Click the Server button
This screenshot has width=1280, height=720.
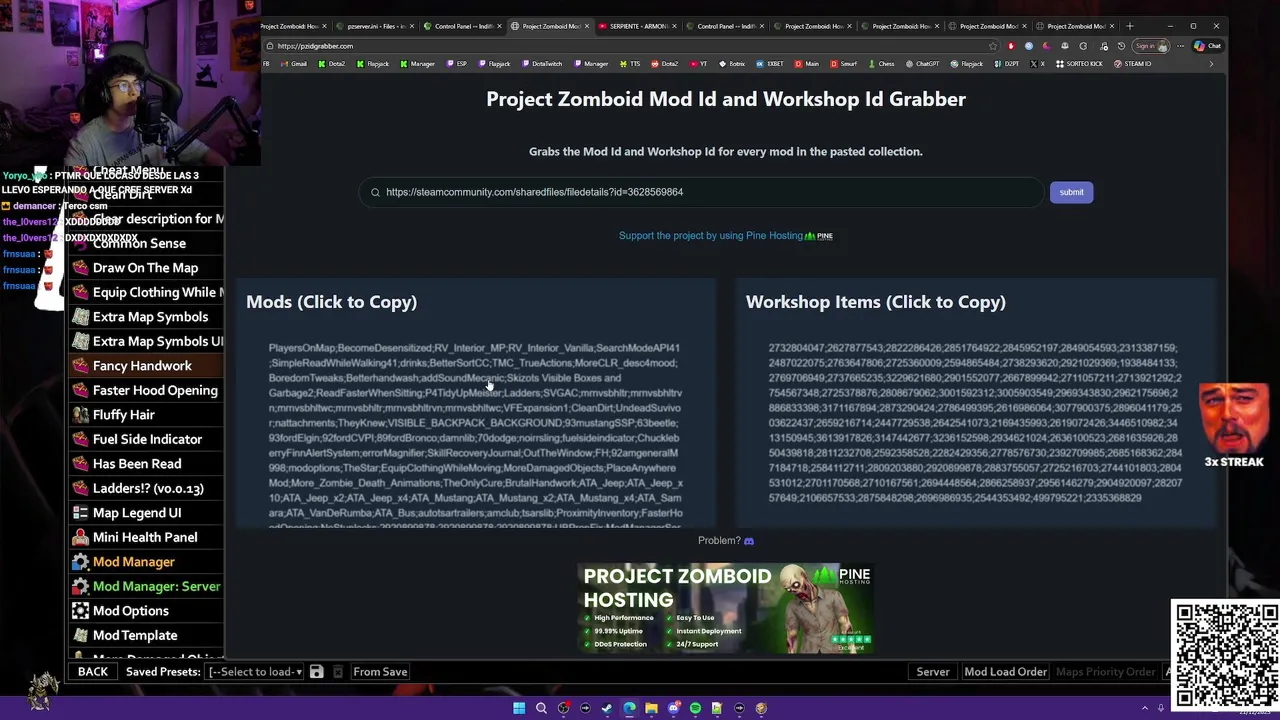tap(933, 672)
